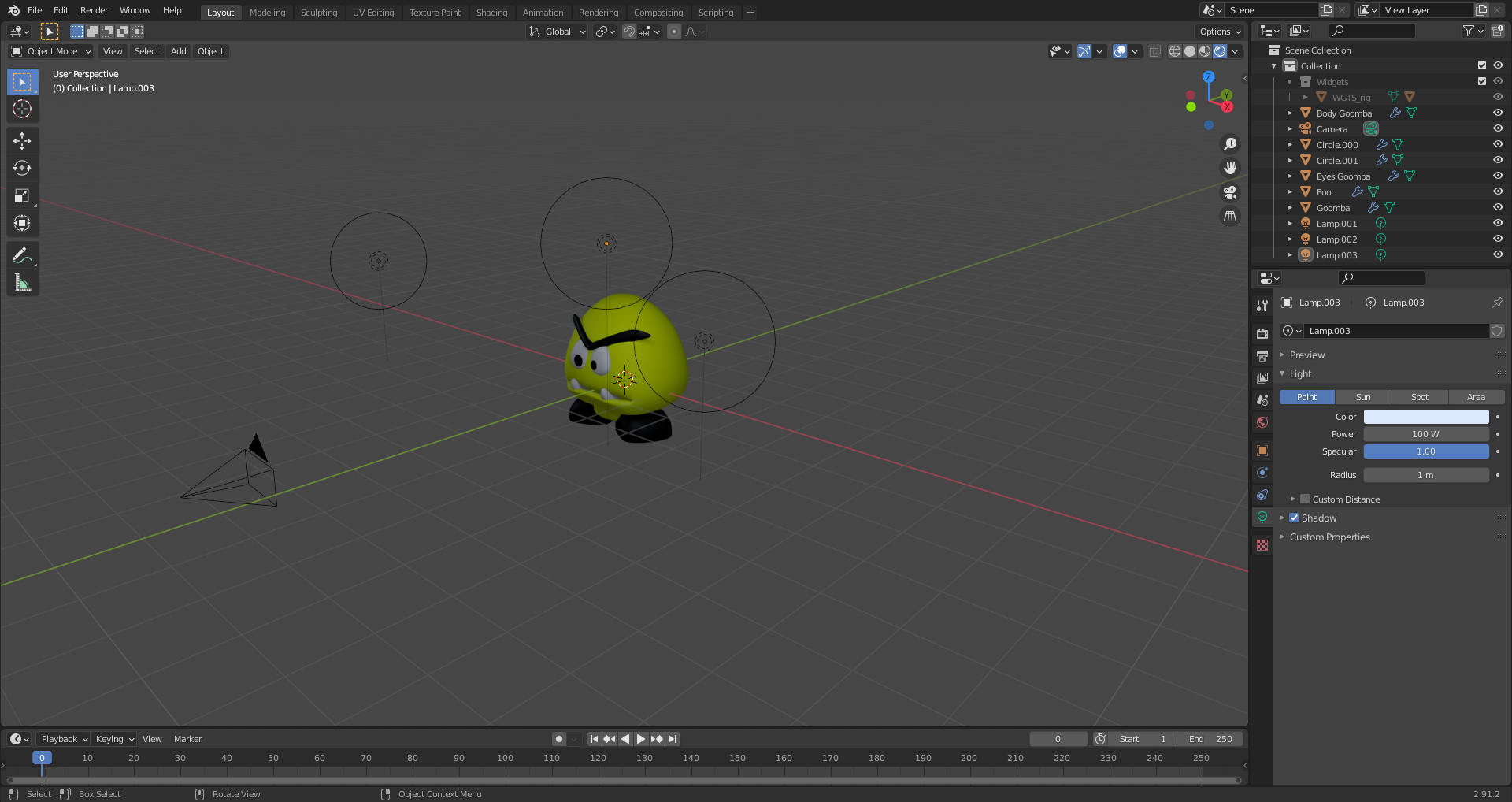Enable the Custom Distance option
The width and height of the screenshot is (1512, 802).
click(x=1305, y=499)
